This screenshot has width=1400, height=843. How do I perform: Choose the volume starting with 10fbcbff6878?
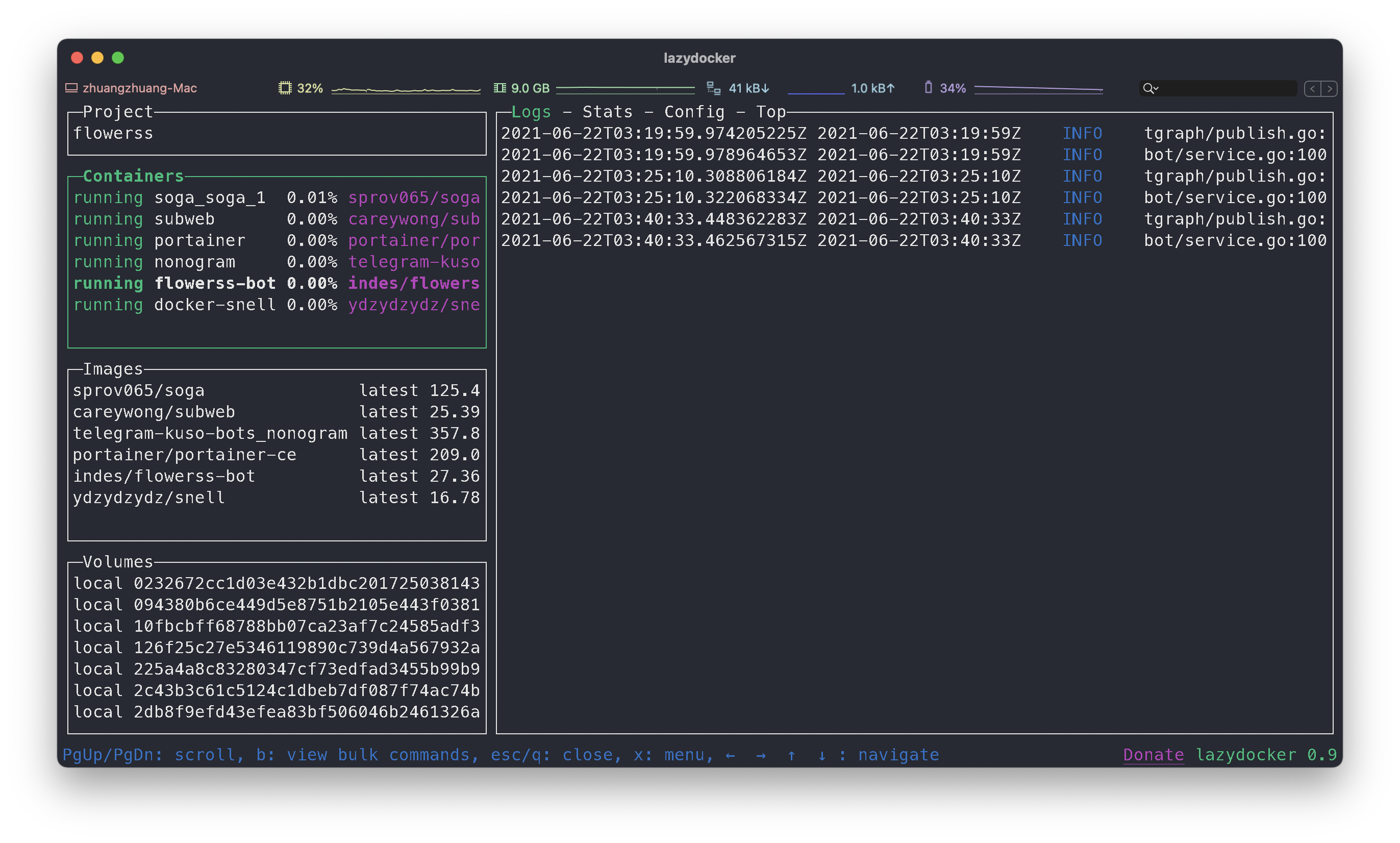pyautogui.click(x=277, y=627)
